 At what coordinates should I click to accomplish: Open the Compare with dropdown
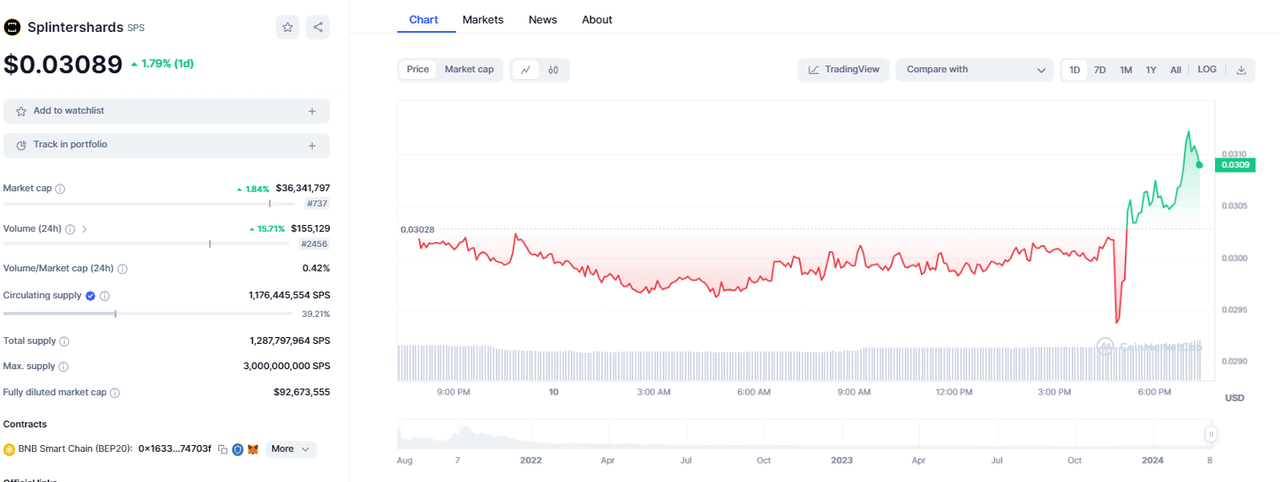pos(975,70)
